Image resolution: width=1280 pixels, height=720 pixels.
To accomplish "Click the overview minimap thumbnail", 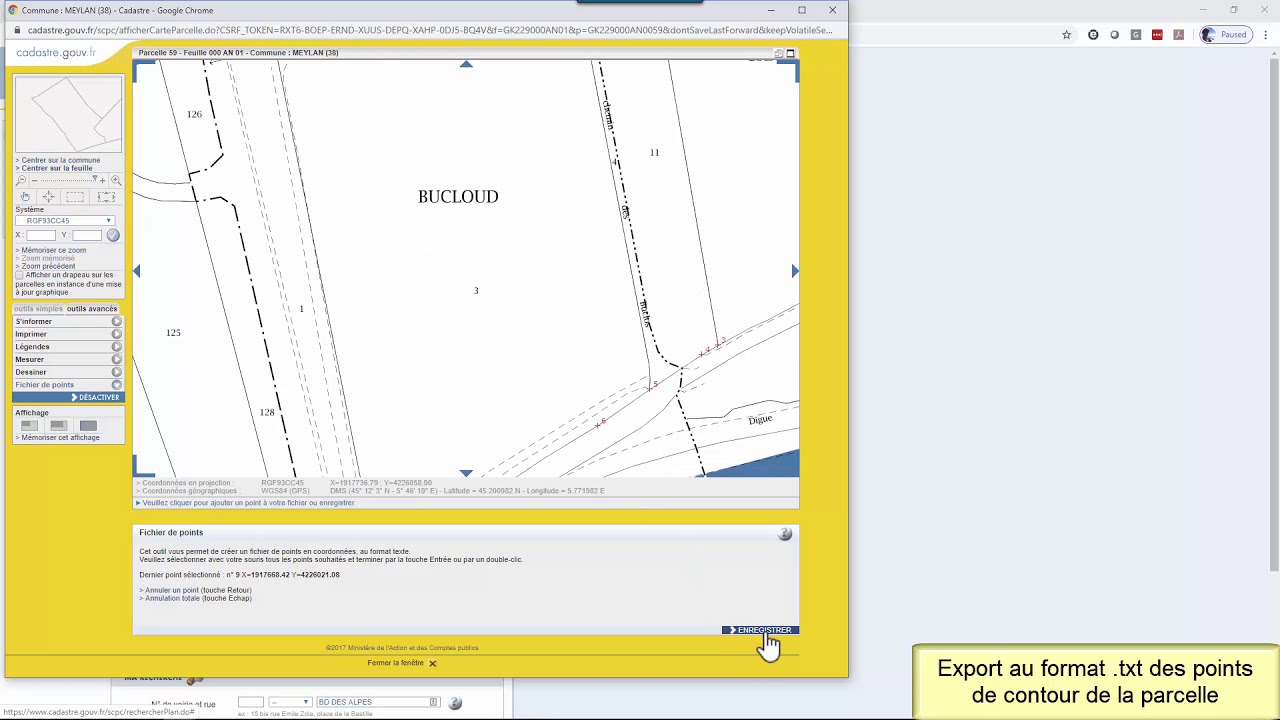I will (68, 113).
